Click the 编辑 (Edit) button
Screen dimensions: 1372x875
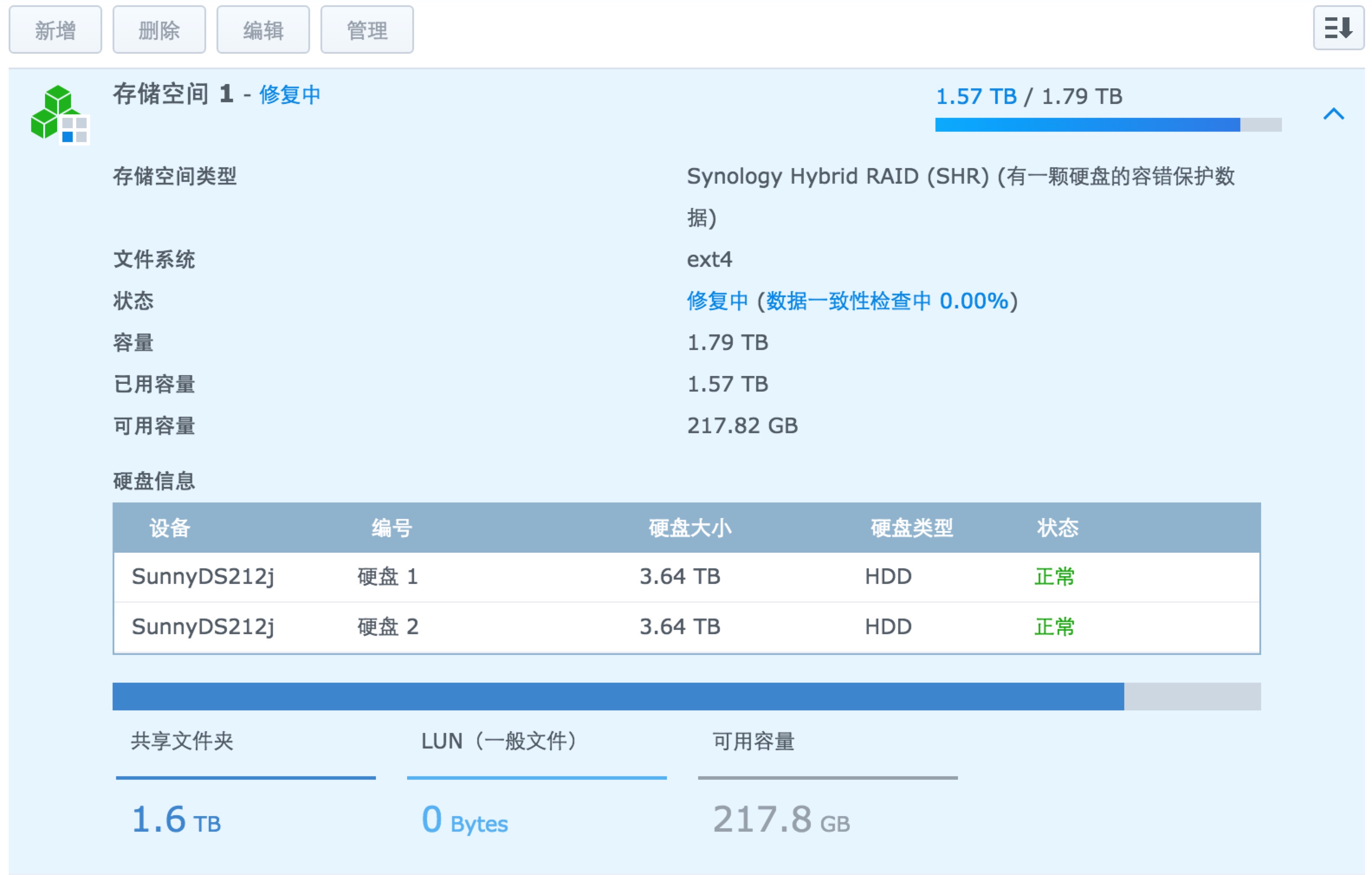(x=263, y=29)
